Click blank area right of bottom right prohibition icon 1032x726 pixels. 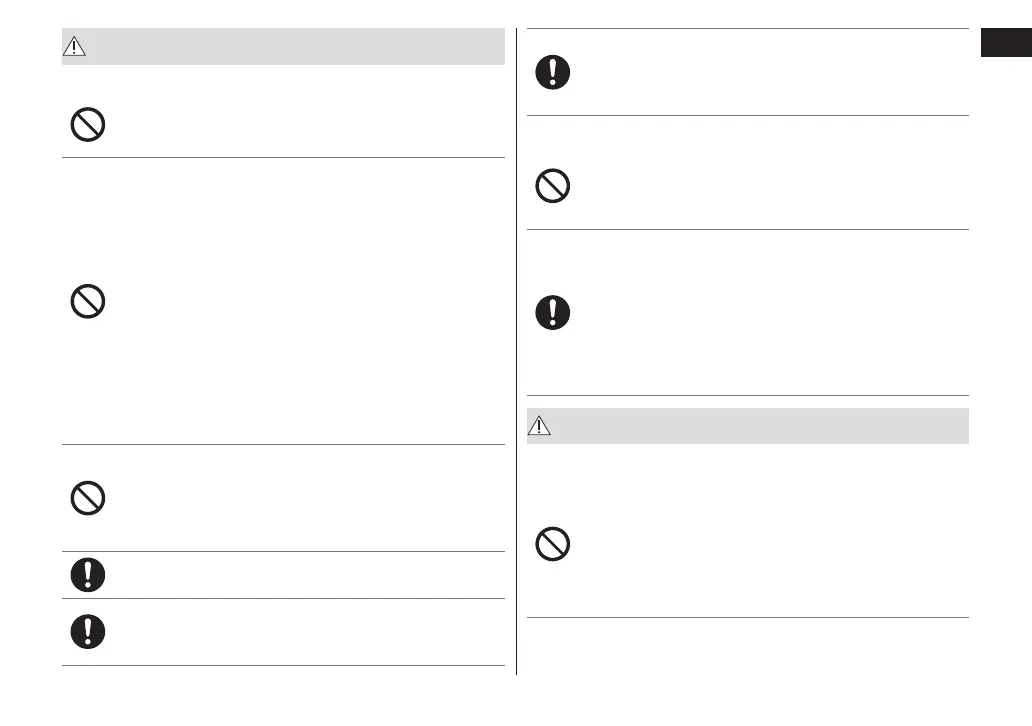[760, 543]
